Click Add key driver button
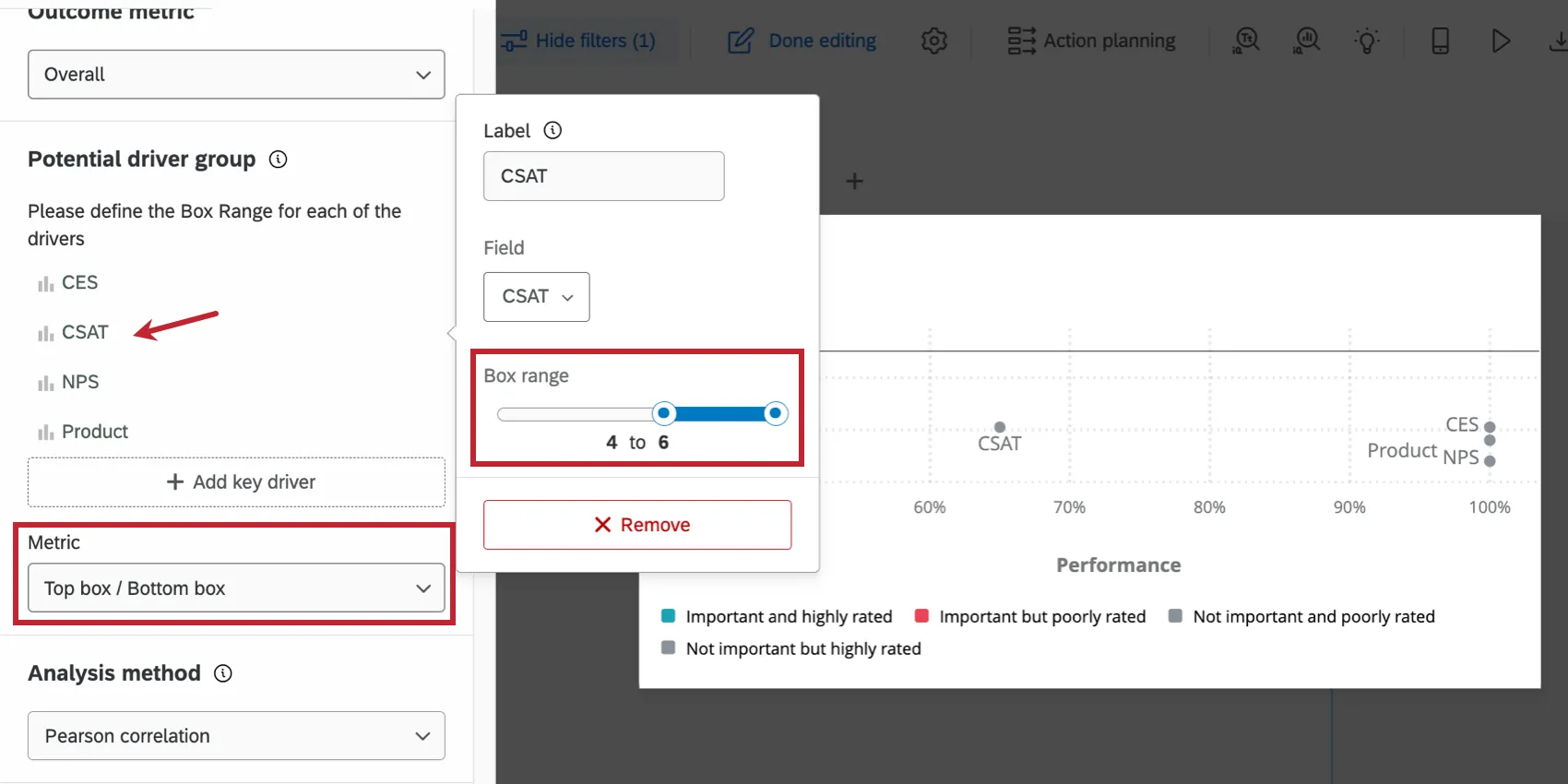This screenshot has height=784, width=1568. [236, 482]
